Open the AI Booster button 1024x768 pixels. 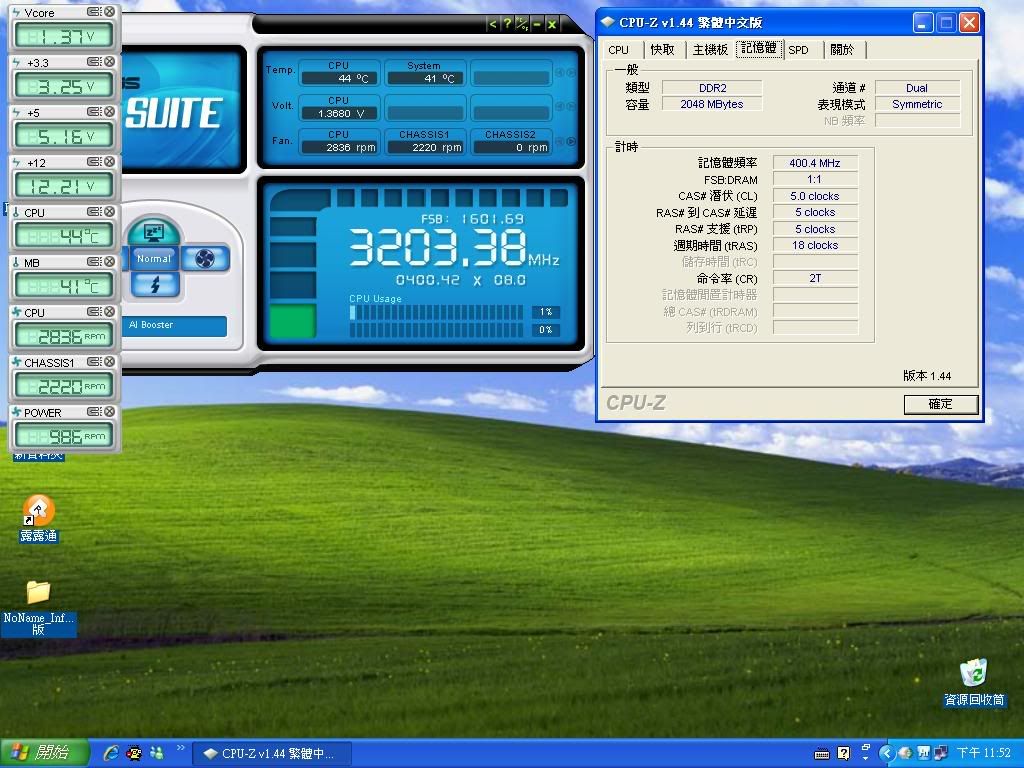point(174,325)
